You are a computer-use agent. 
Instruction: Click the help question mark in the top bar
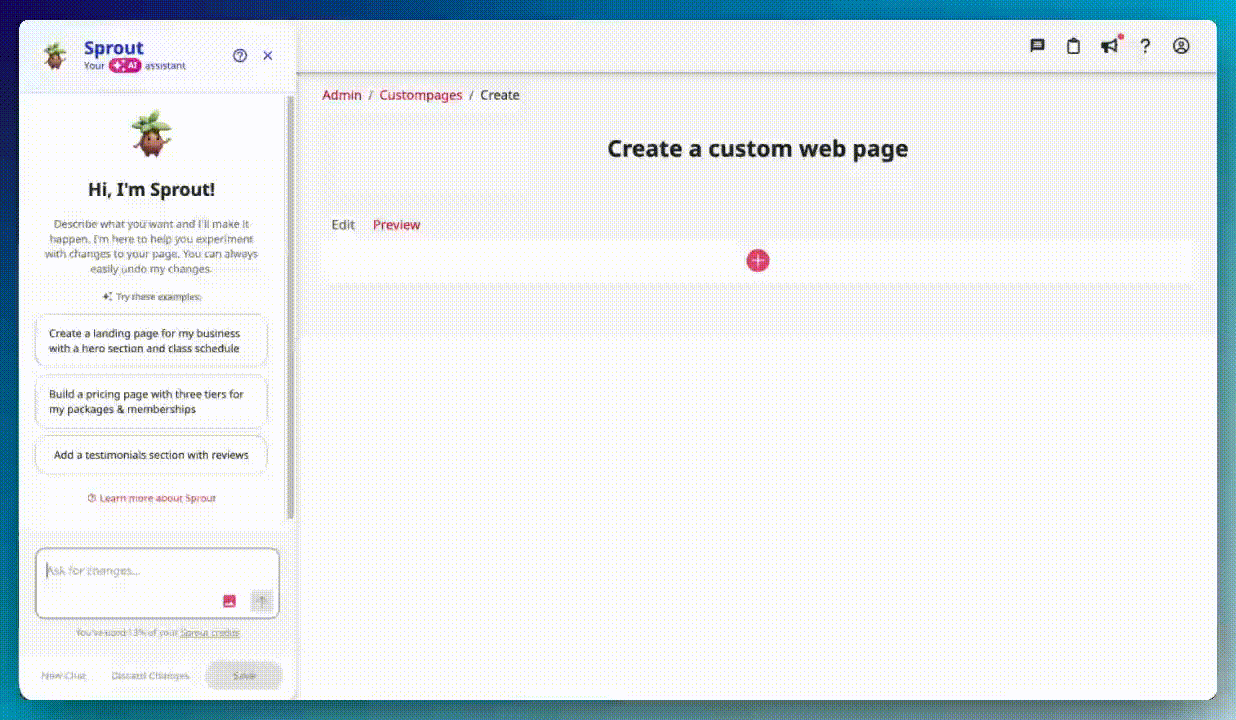click(1145, 46)
